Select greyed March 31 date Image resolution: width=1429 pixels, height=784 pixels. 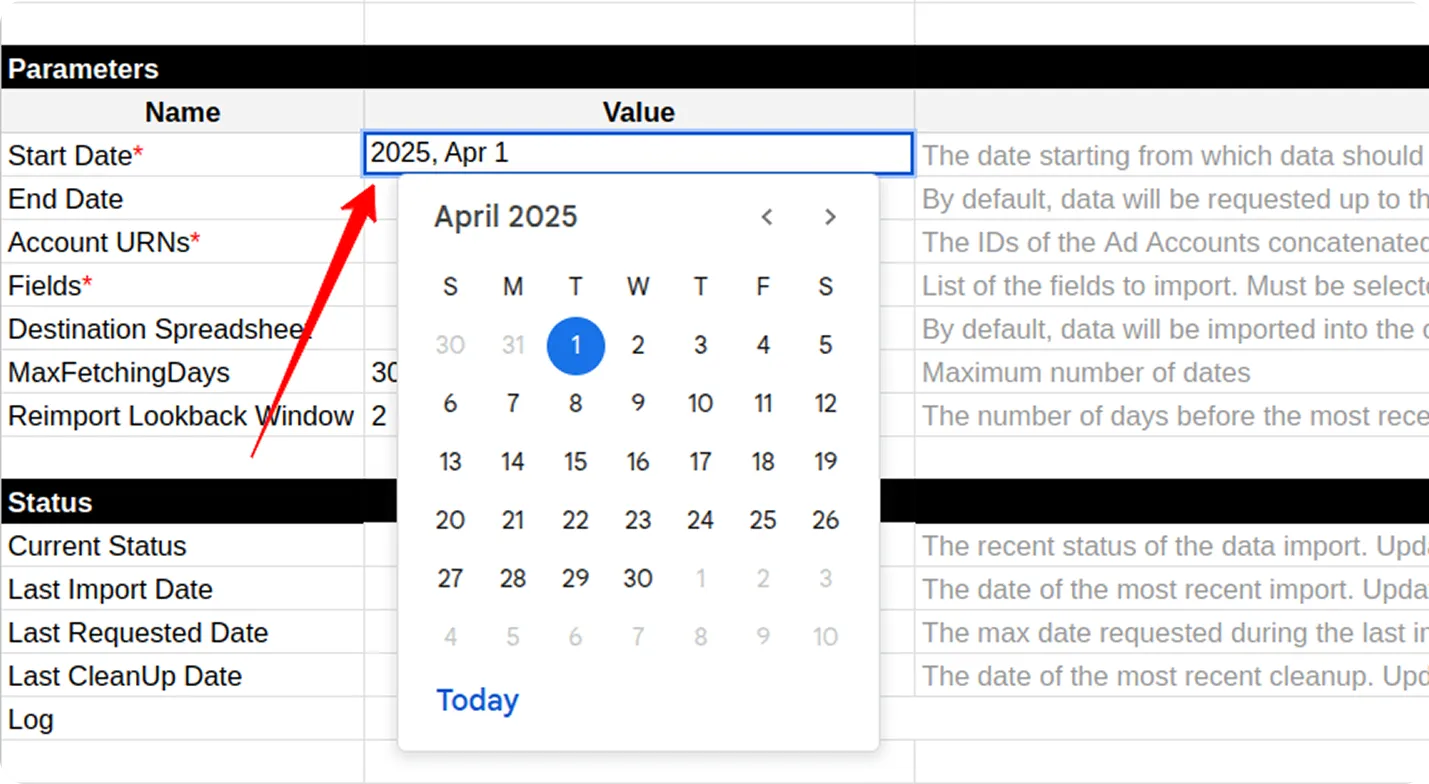pyautogui.click(x=513, y=345)
